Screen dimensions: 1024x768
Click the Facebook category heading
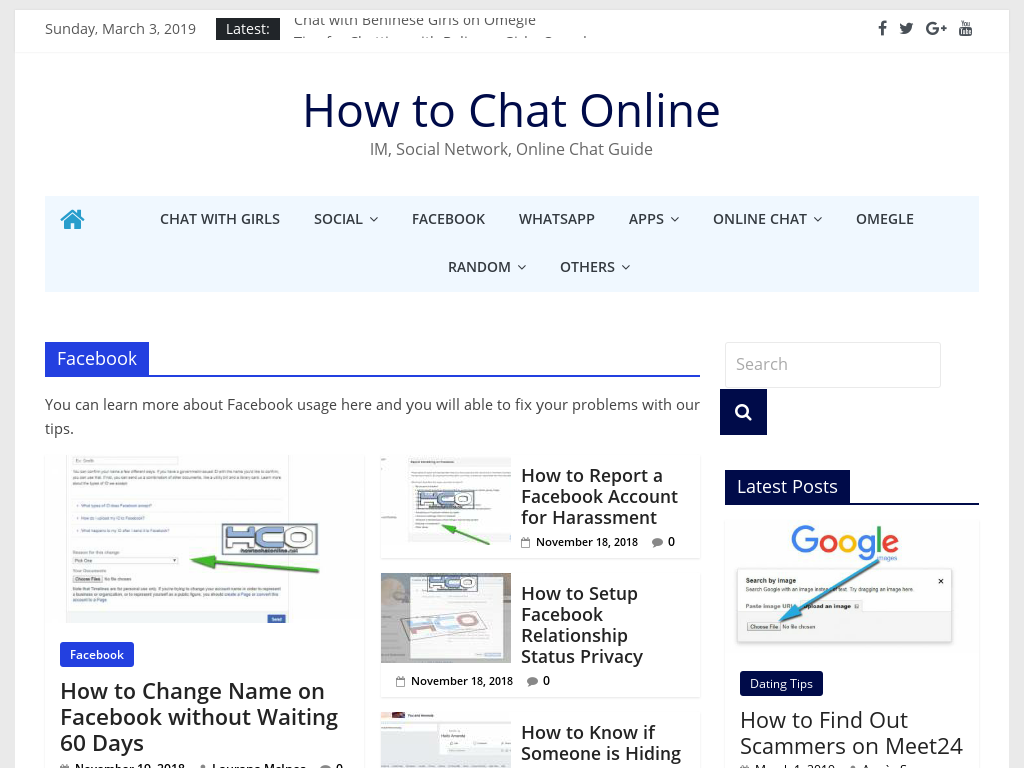(97, 359)
